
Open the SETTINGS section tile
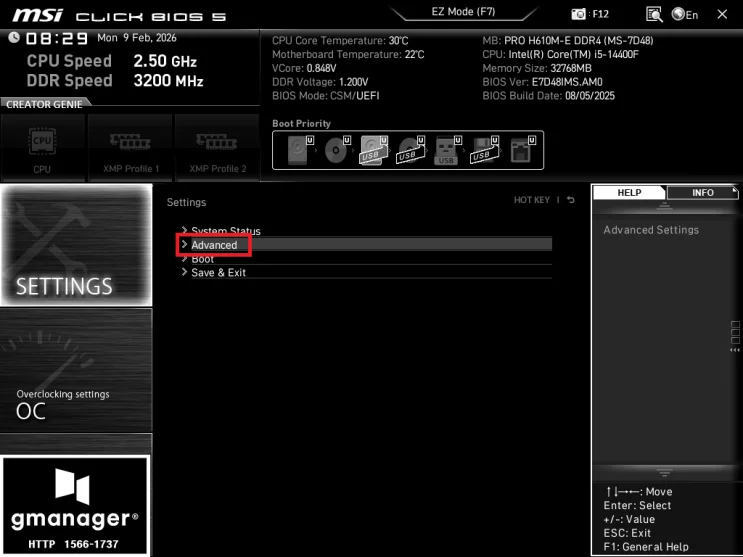coord(76,245)
